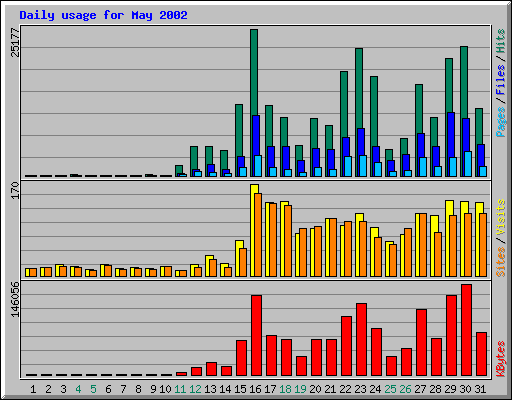
Task: Select day 23 on the x-axis
Action: tap(360, 389)
